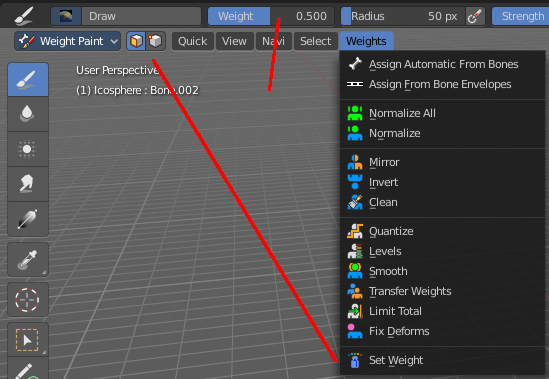The image size is (549, 379).
Task: Click the brush icon in the top-left header
Action: tap(24, 16)
